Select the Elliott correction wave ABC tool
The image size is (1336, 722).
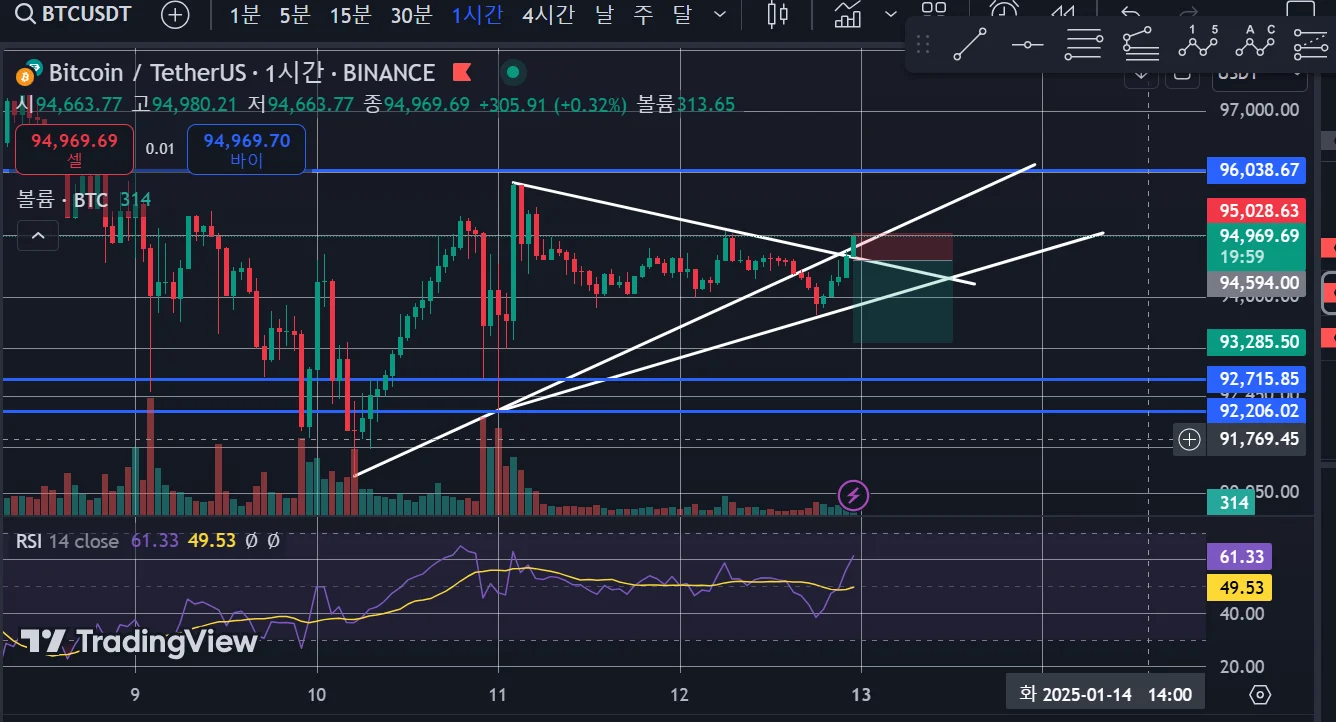coord(1256,44)
